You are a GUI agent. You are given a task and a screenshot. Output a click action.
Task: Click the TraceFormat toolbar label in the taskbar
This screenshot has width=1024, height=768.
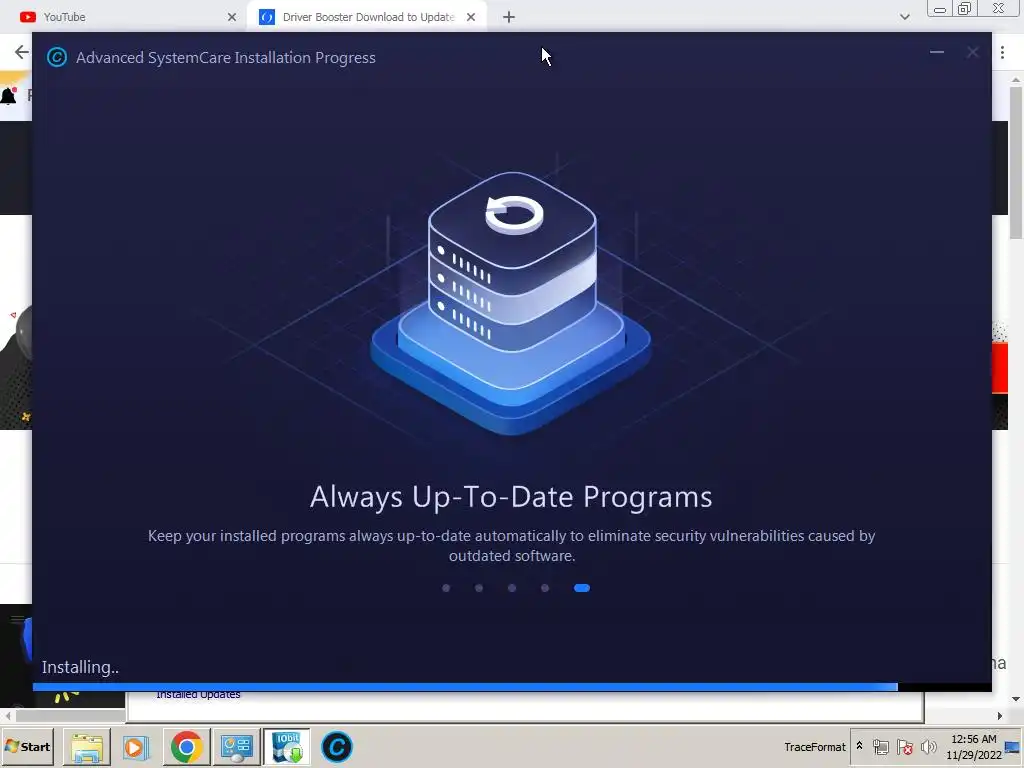coord(814,747)
